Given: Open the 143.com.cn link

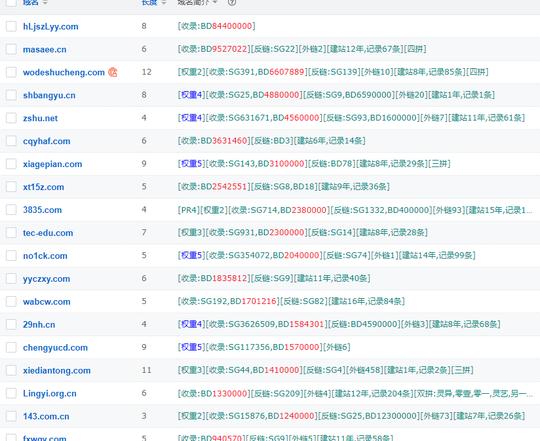Looking at the screenshot, I should coord(46,416).
